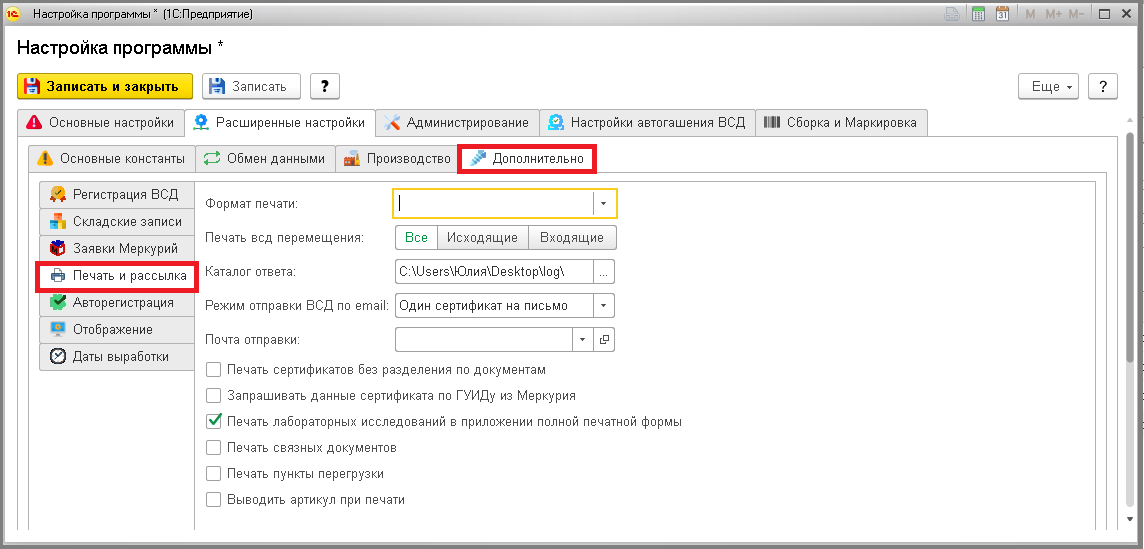Open Авторегистрация side section
The height and width of the screenshot is (549, 1144).
tap(117, 302)
